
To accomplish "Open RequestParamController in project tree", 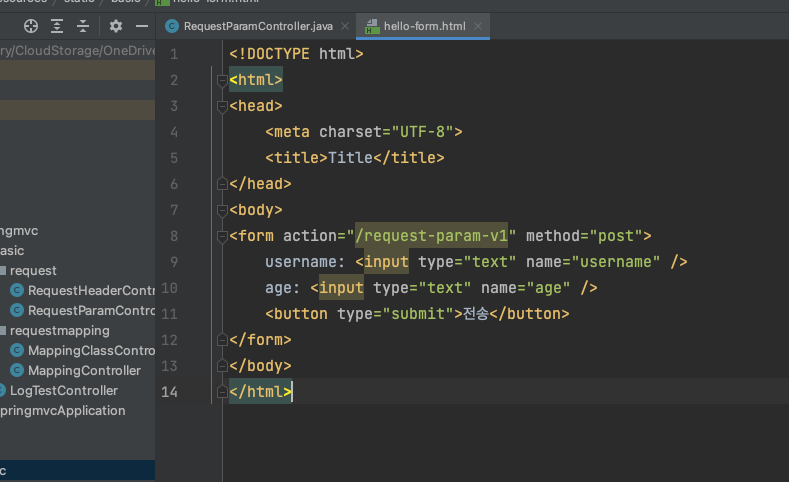I will point(91,310).
